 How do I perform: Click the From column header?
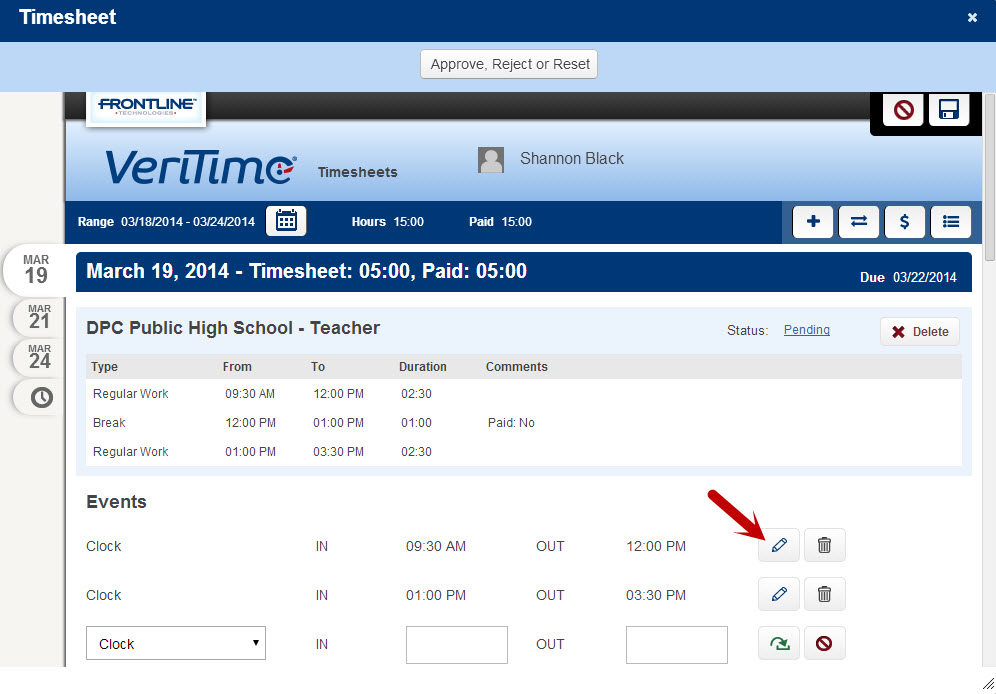pos(237,367)
